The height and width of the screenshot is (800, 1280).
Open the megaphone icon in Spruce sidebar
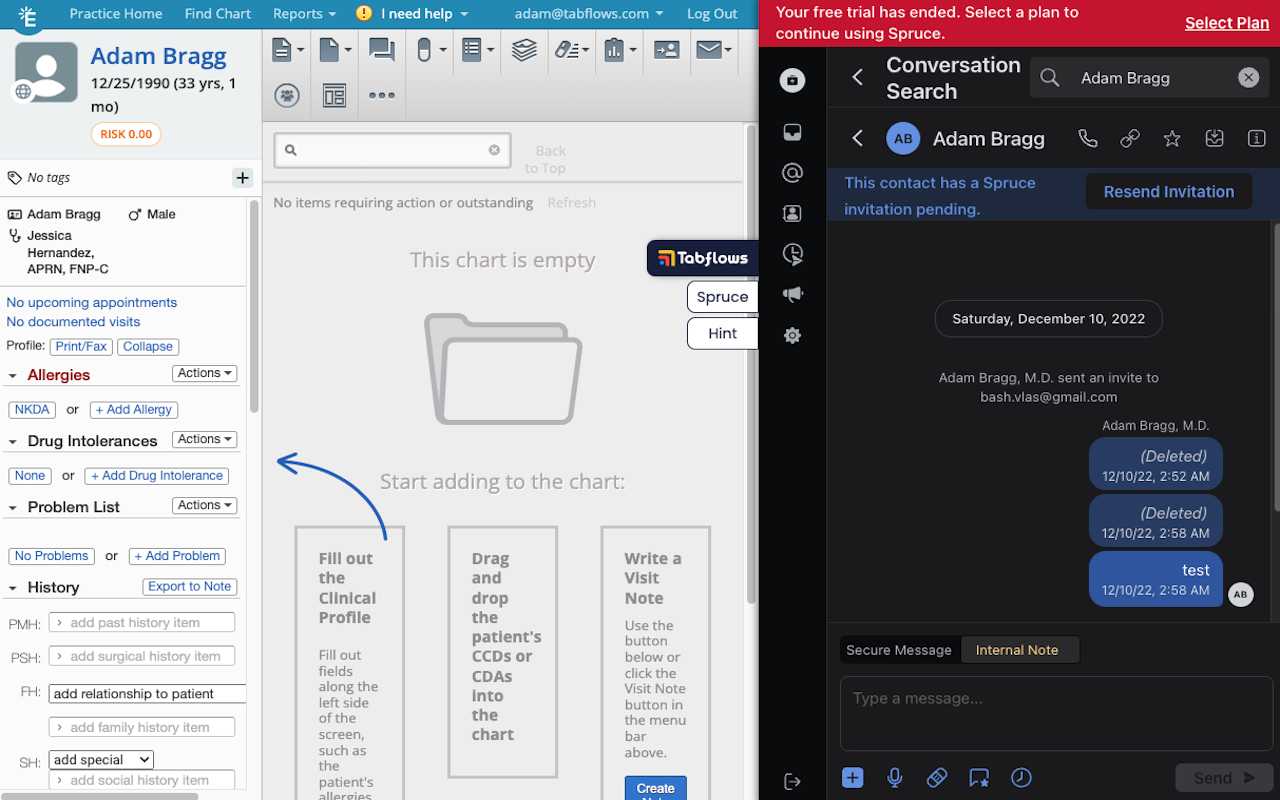792,295
